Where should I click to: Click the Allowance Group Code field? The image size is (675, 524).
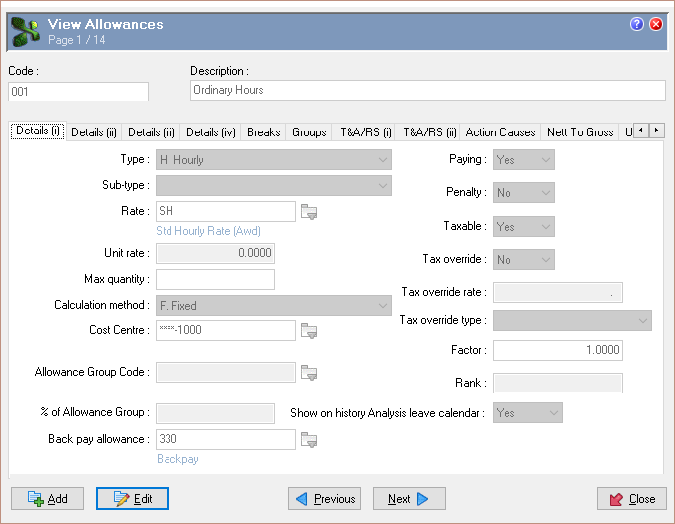pos(226,372)
